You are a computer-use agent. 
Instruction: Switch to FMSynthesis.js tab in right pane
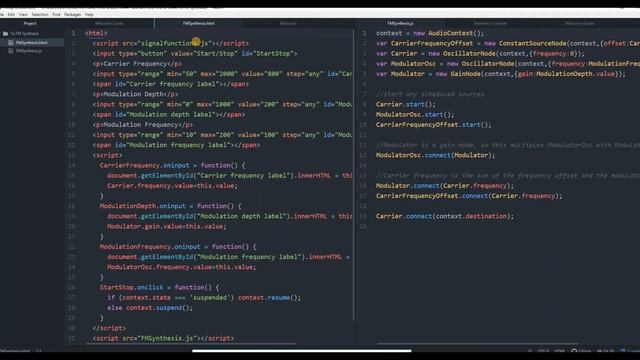point(400,23)
